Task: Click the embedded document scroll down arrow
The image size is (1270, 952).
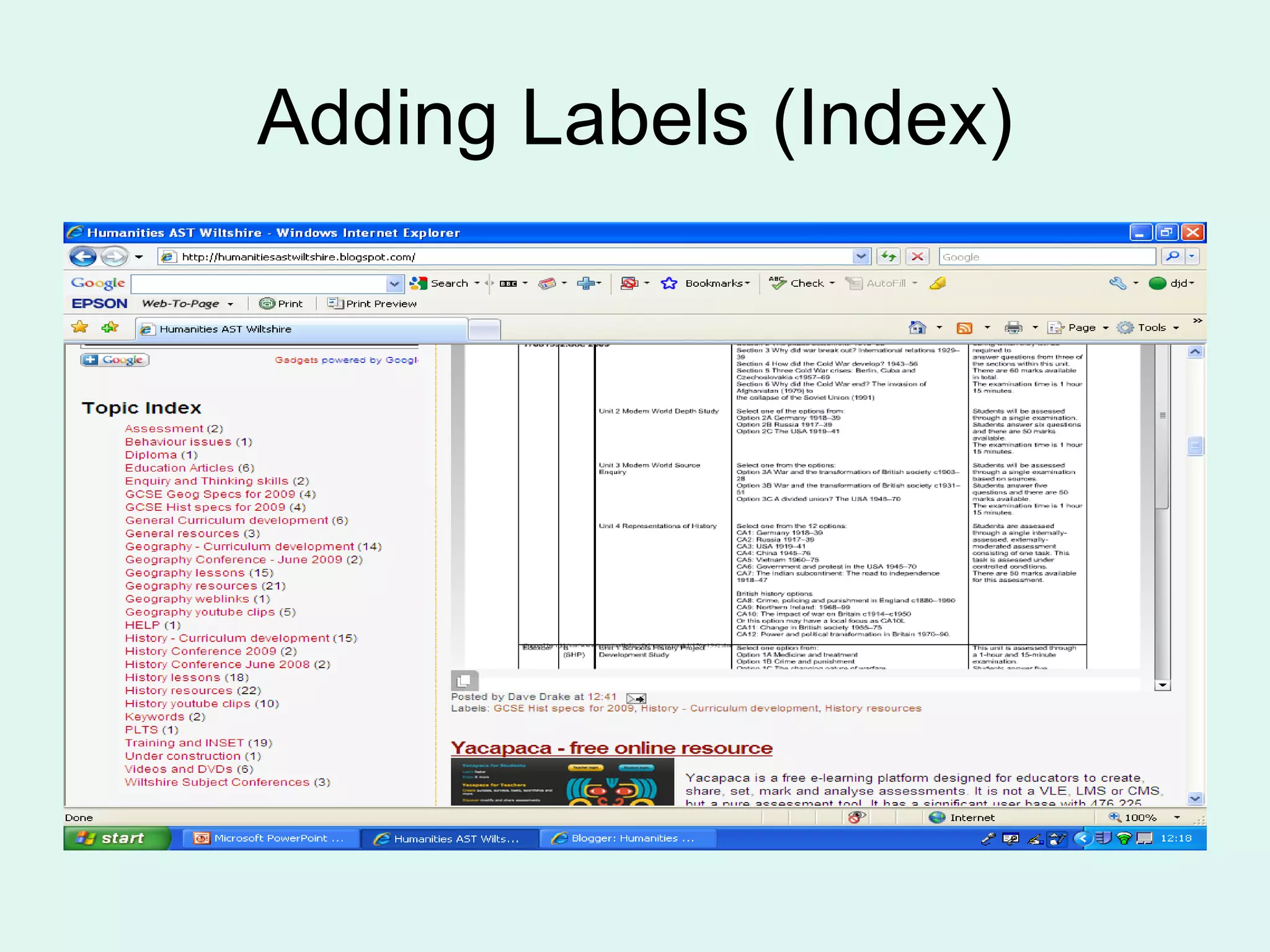Action: pos(1163,685)
